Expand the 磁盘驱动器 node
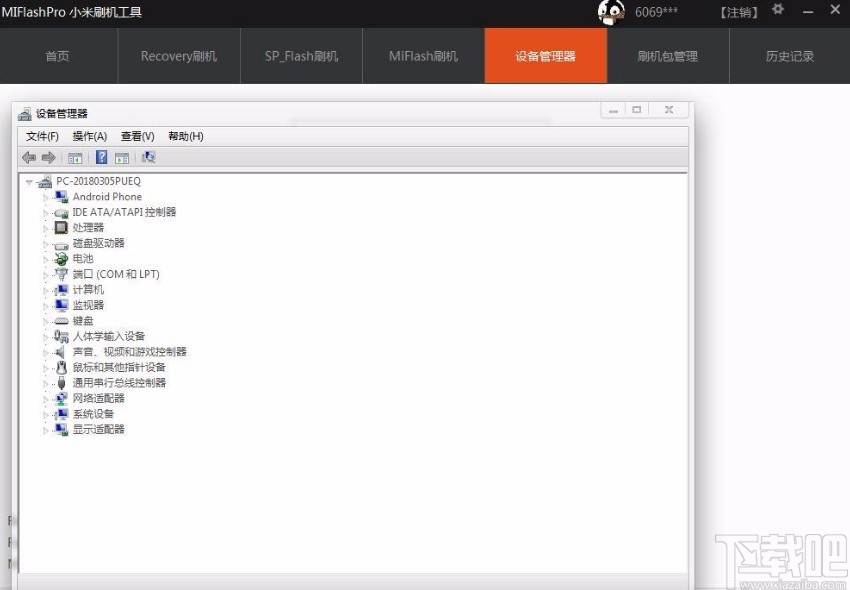850x590 pixels. point(46,244)
